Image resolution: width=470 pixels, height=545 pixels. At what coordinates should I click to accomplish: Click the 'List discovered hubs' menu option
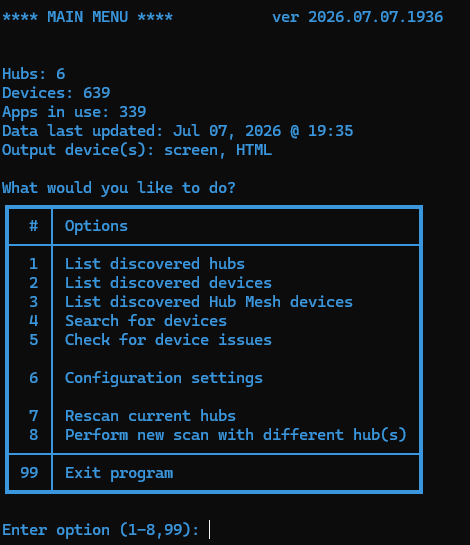(x=155, y=264)
